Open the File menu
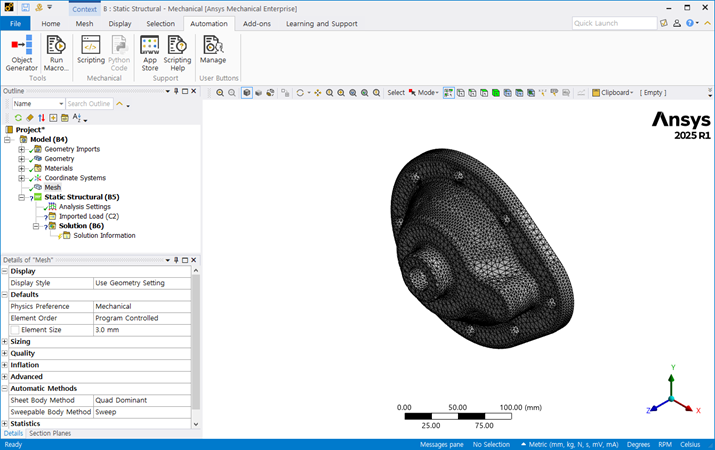This screenshot has width=715, height=450. point(16,24)
